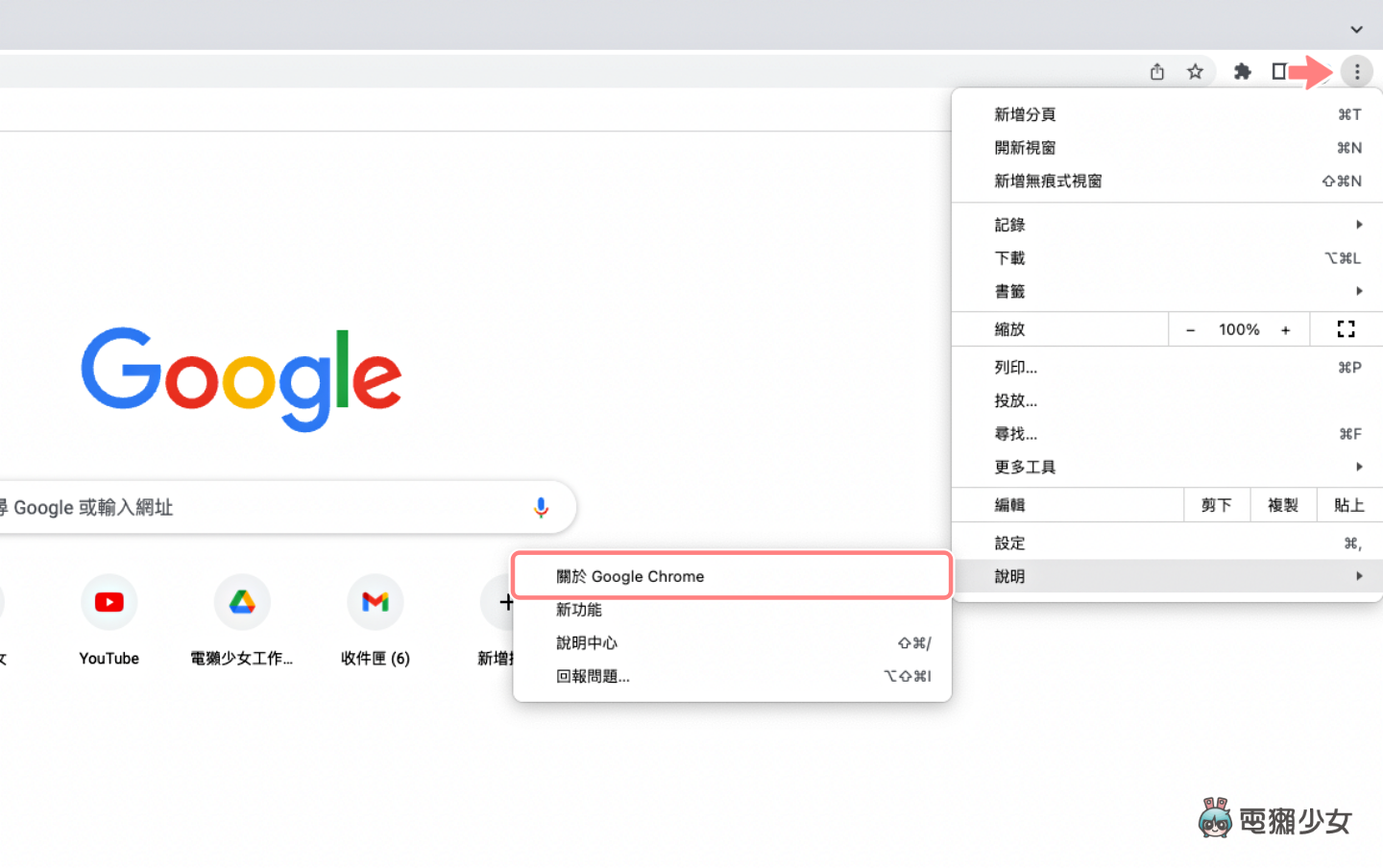Enter fullscreen via the expand icon

1345,328
